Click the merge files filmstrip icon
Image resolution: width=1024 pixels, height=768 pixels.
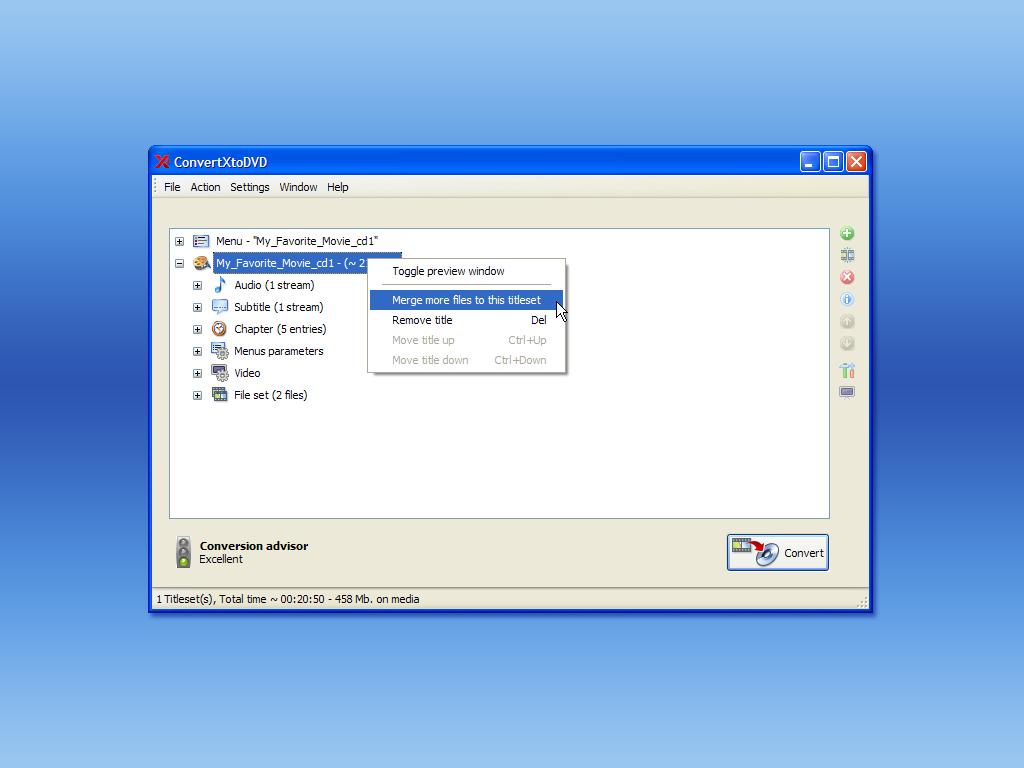tap(847, 255)
